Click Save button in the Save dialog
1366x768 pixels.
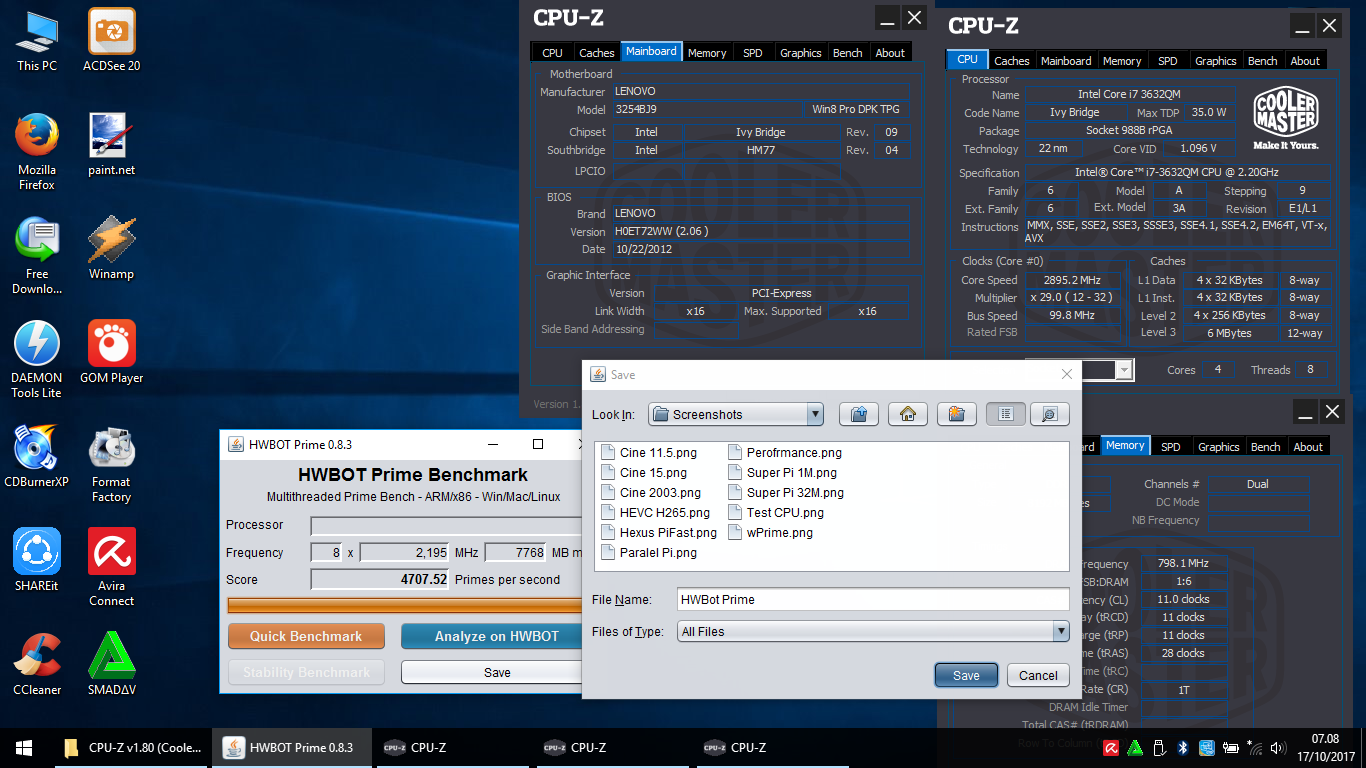[x=966, y=675]
